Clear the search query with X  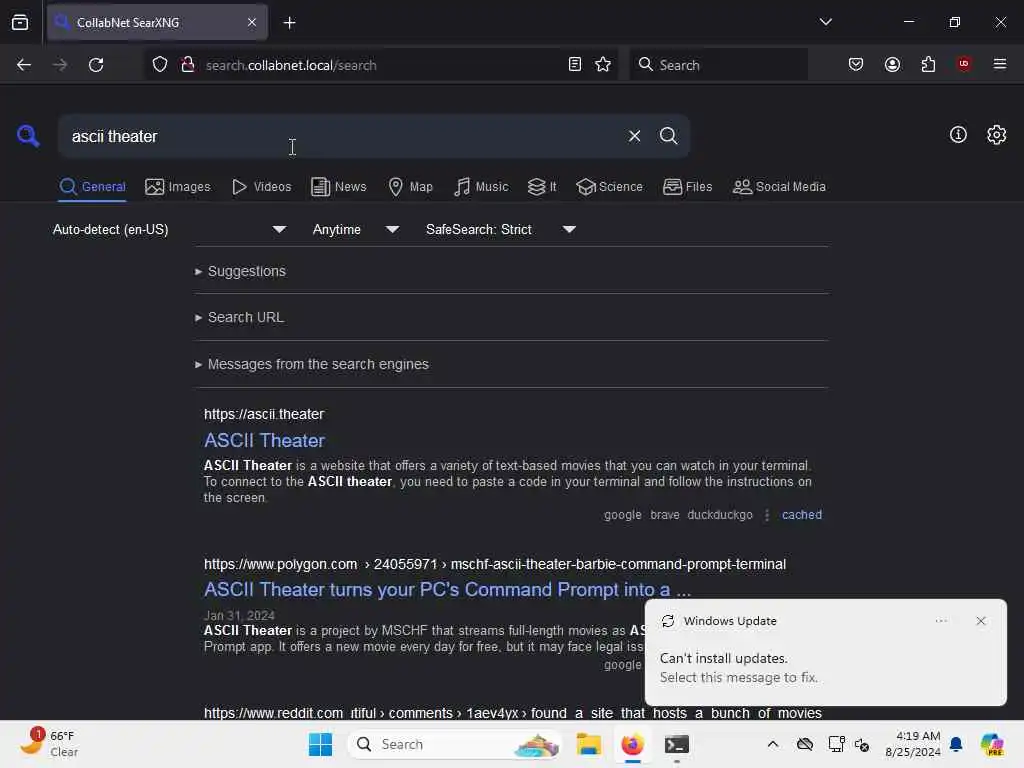coord(634,136)
